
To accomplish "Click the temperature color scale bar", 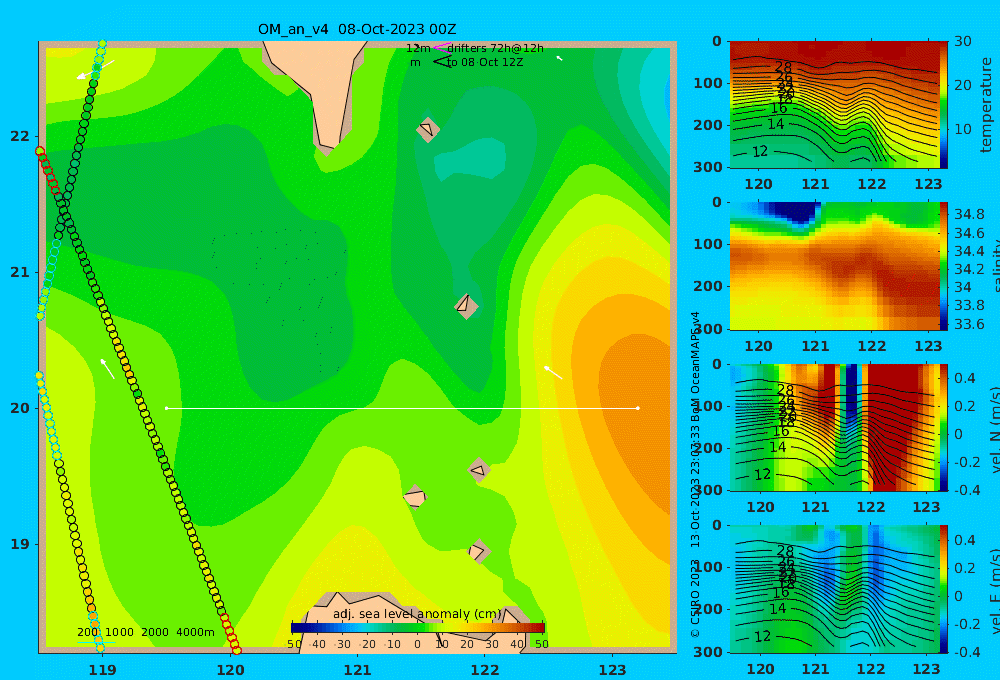I will point(944,105).
